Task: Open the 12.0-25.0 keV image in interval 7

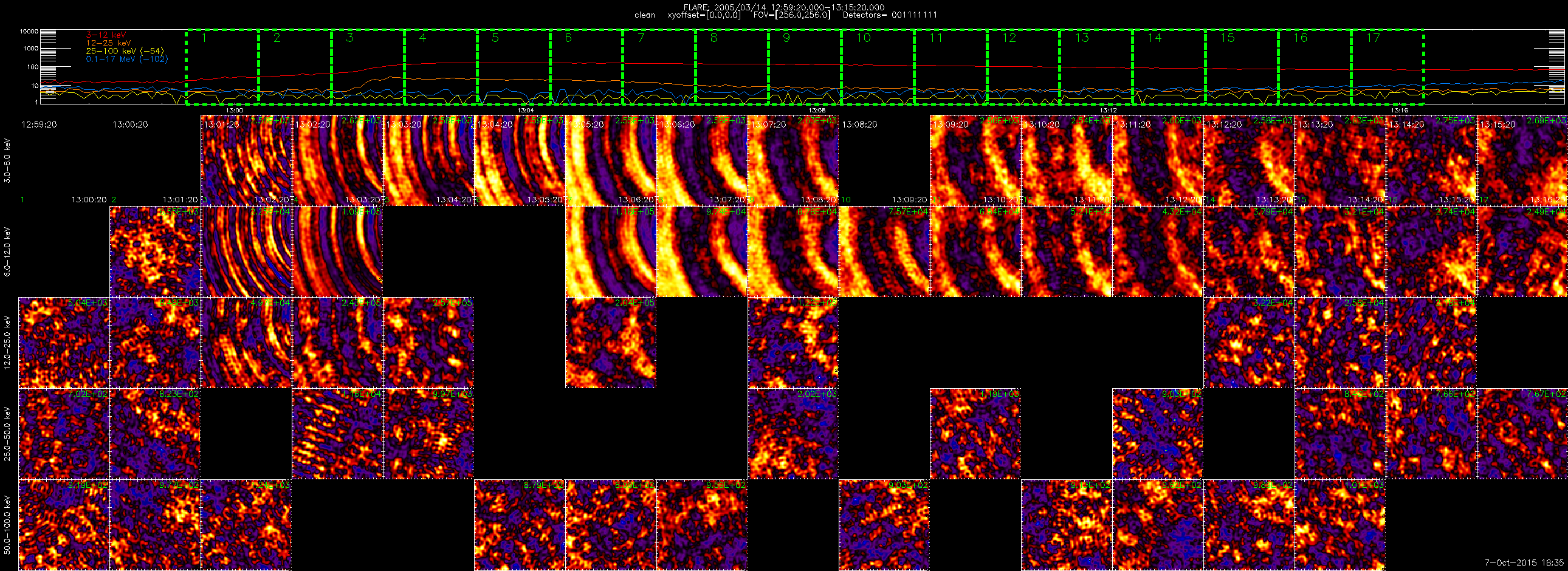Action: point(611,343)
